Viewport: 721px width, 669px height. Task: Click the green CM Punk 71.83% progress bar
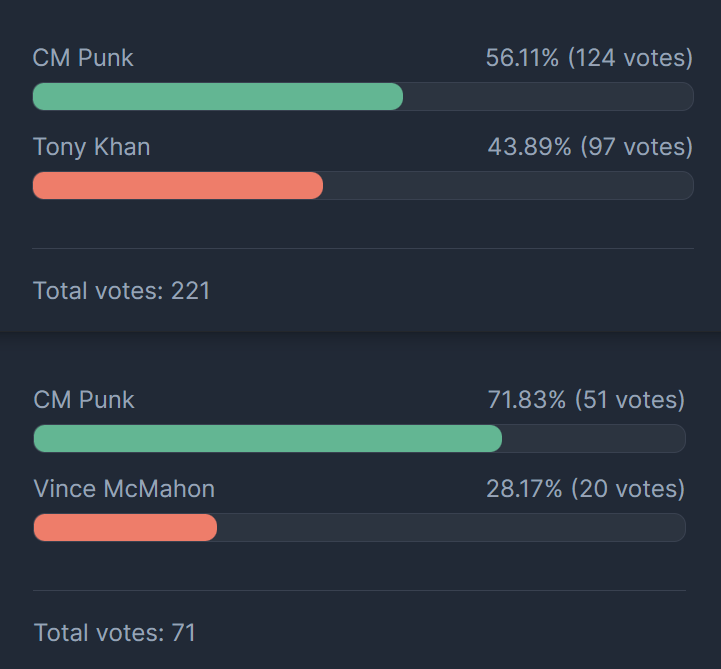pyautogui.click(x=268, y=439)
